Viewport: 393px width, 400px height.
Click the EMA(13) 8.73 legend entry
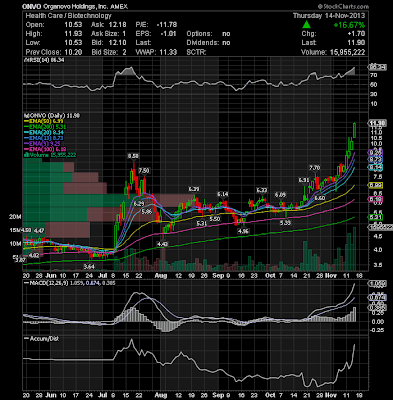(43, 138)
